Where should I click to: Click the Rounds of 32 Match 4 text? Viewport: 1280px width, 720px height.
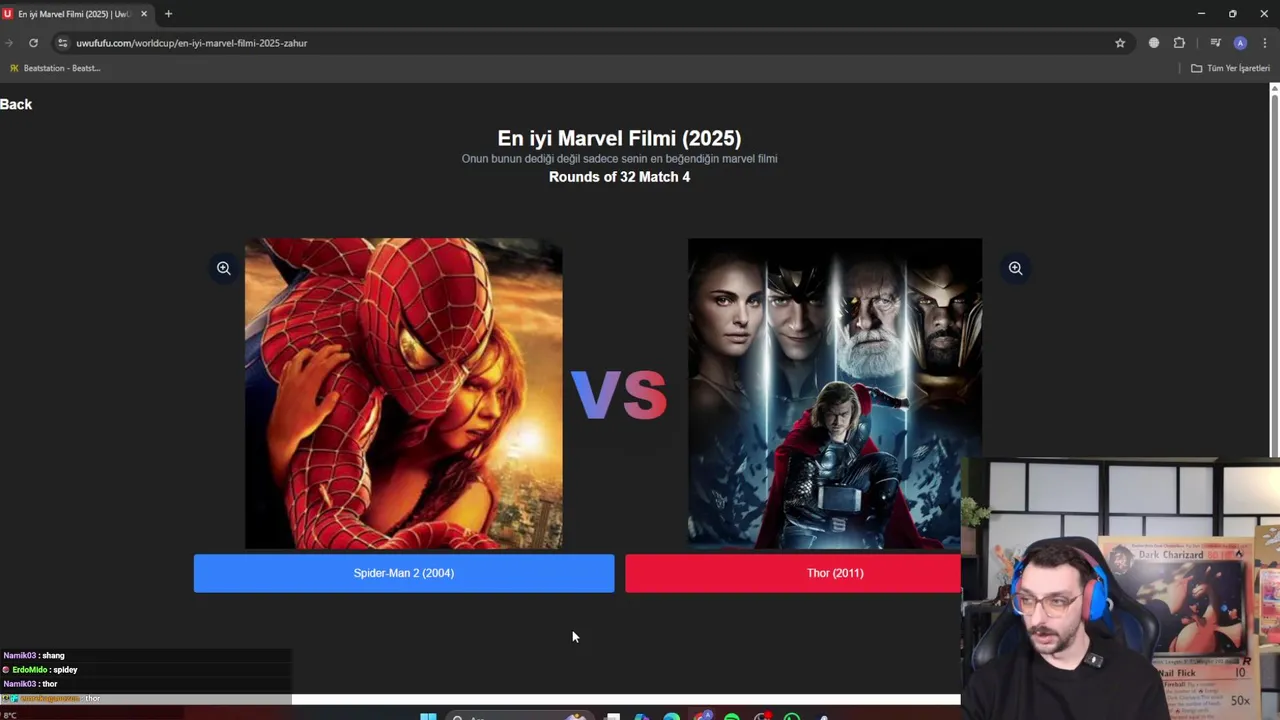click(x=619, y=177)
